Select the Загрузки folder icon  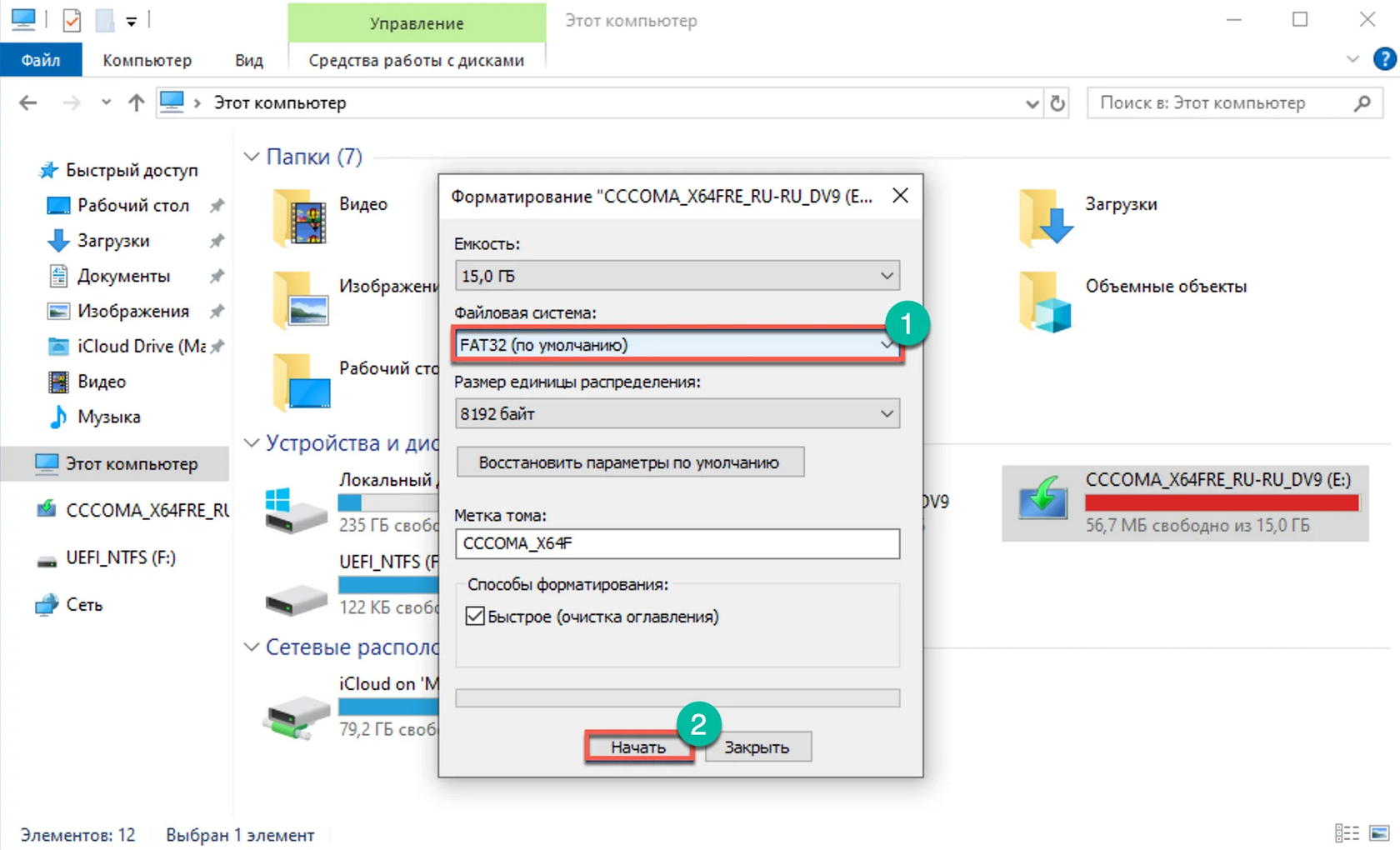pyautogui.click(x=1045, y=217)
